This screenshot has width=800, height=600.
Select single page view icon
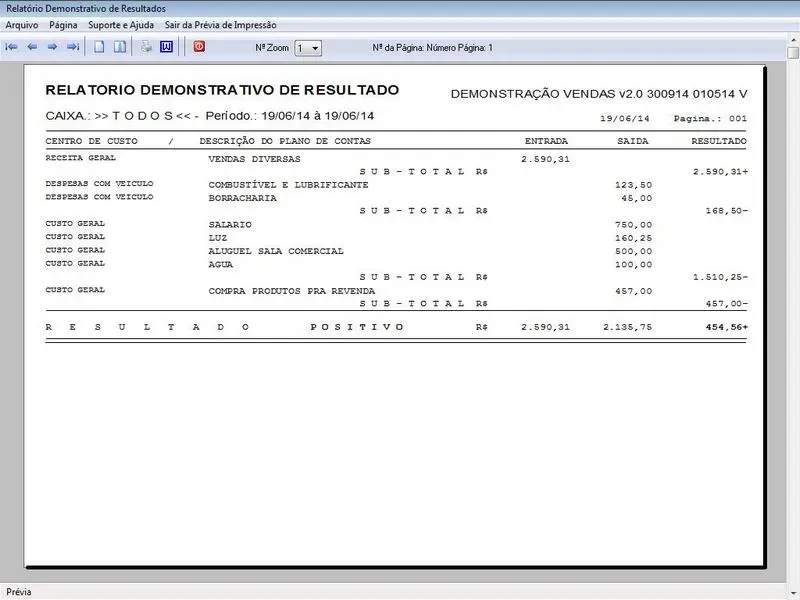pos(99,47)
